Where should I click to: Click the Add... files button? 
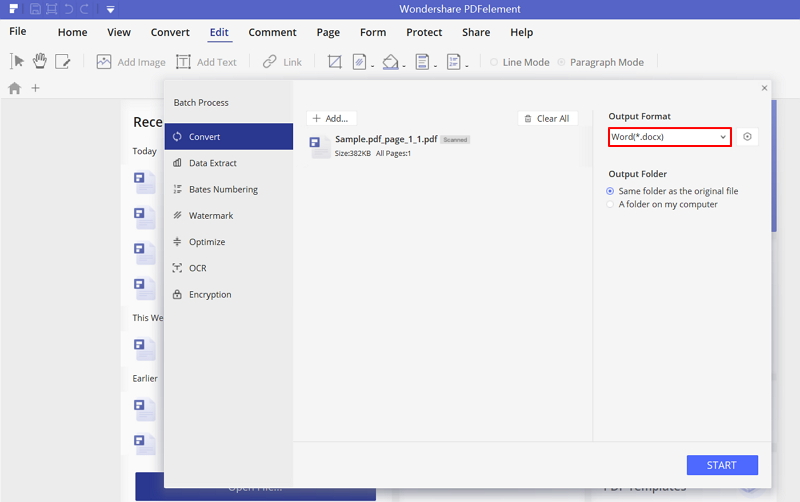click(331, 118)
